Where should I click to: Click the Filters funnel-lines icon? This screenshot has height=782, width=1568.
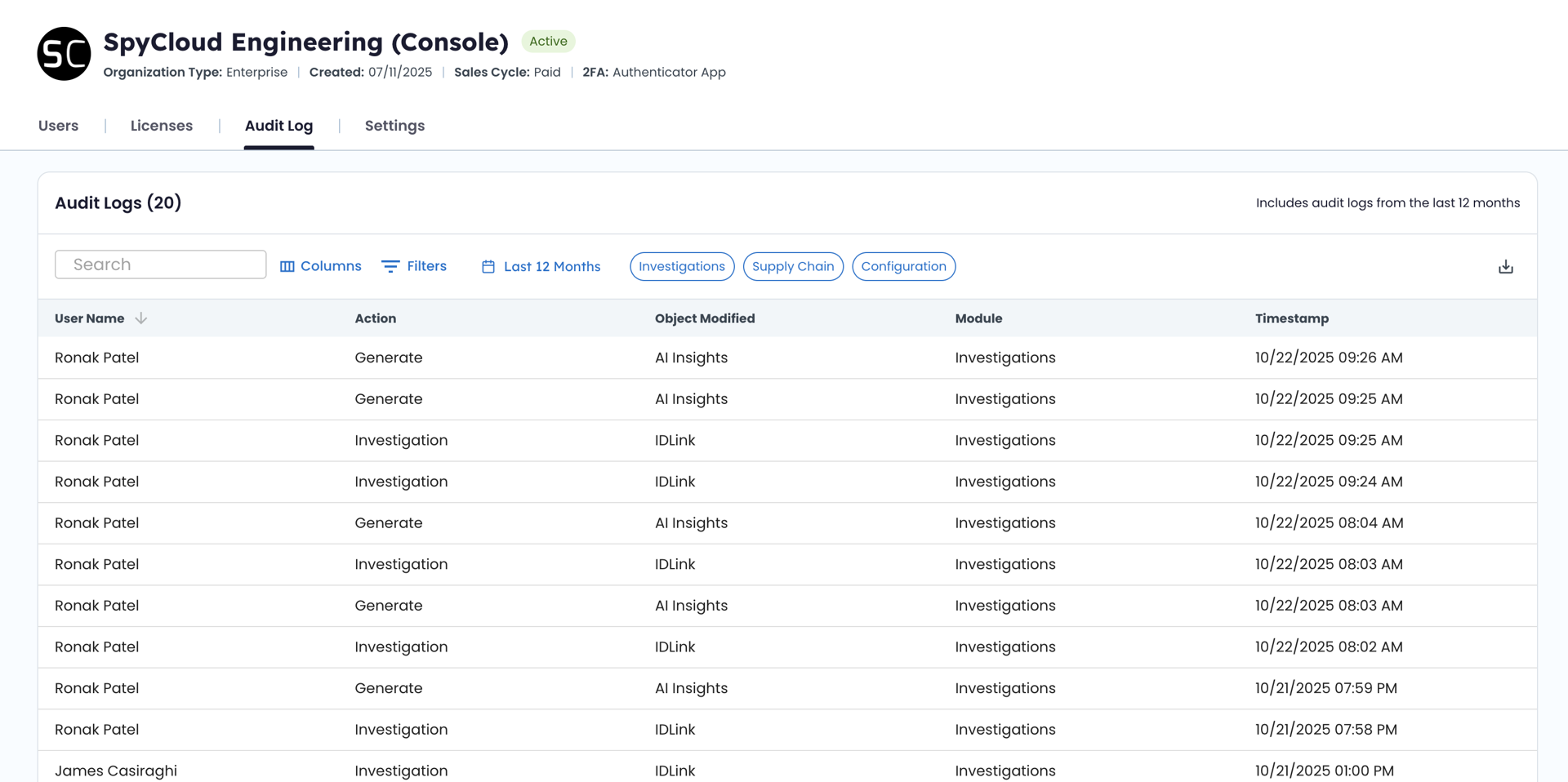click(390, 267)
